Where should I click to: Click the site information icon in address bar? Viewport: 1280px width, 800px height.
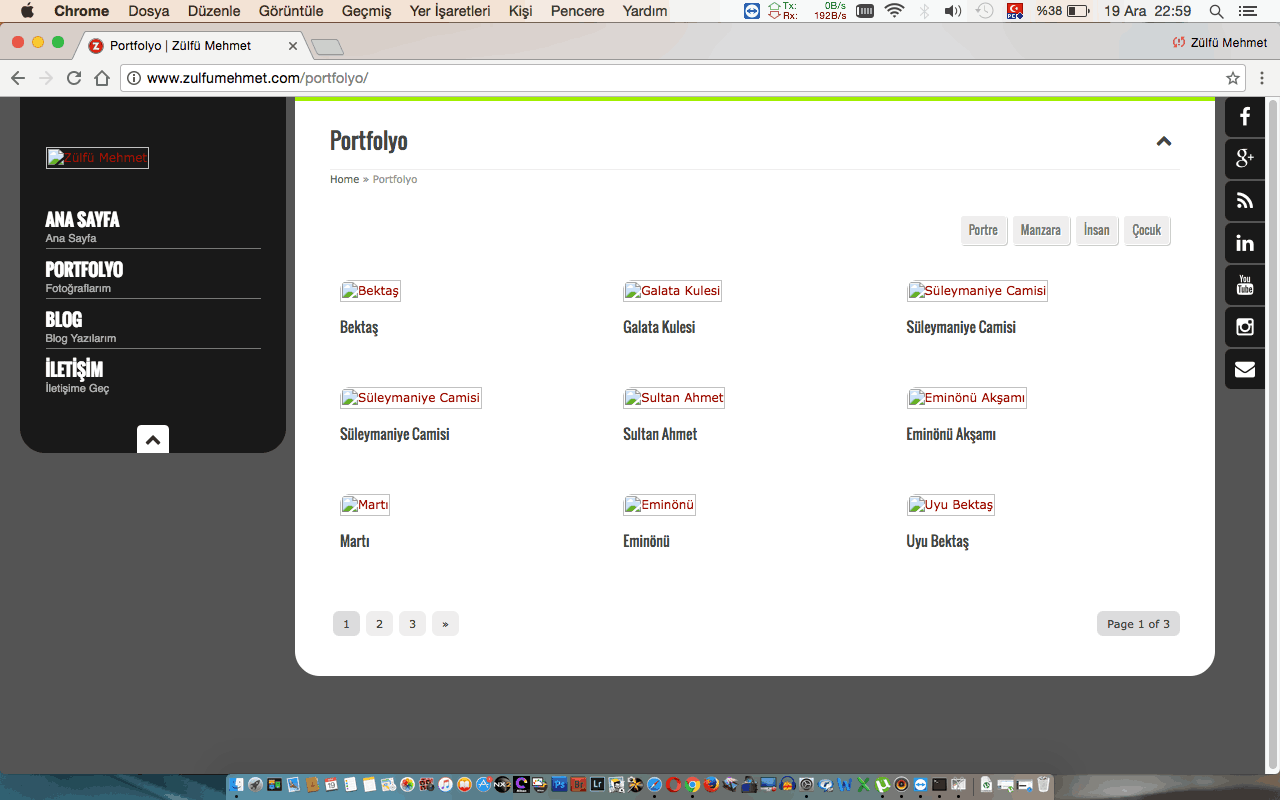[x=134, y=78]
